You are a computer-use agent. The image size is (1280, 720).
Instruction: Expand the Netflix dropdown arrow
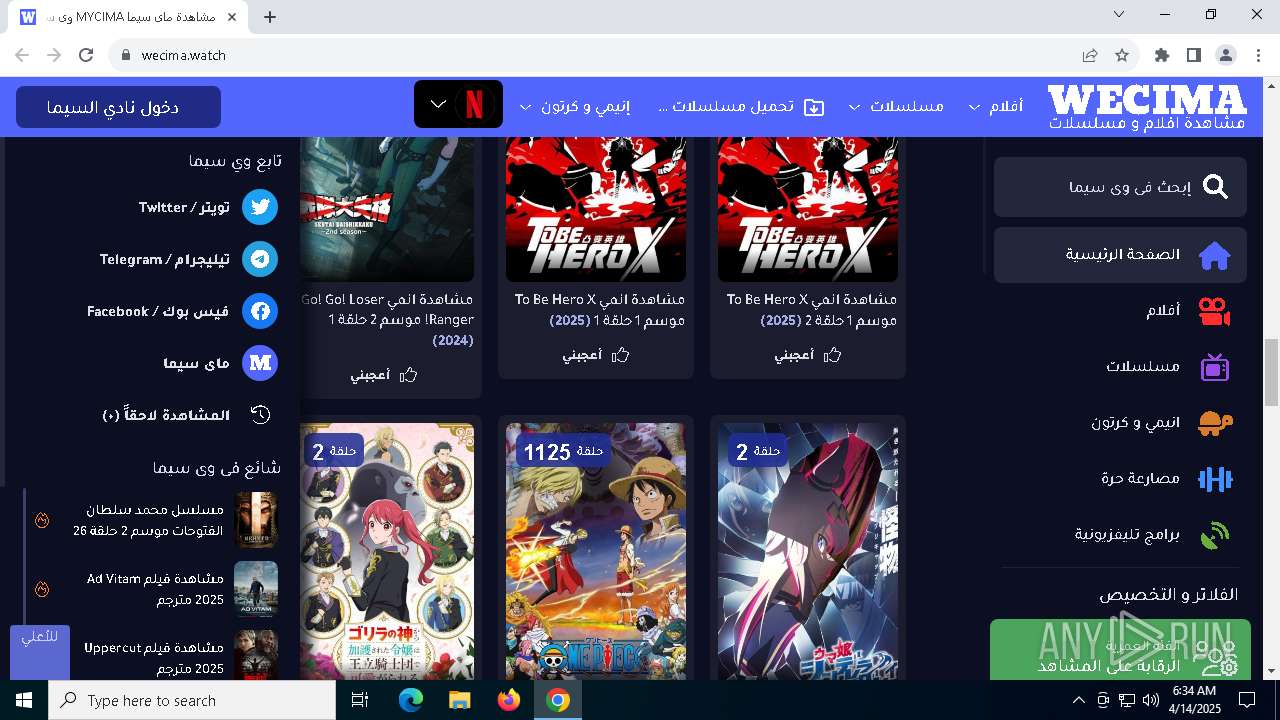[x=438, y=104]
